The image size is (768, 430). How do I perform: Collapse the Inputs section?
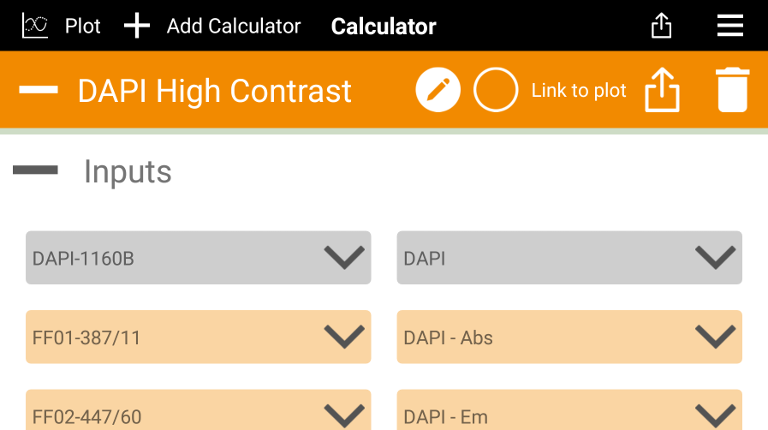click(36, 171)
